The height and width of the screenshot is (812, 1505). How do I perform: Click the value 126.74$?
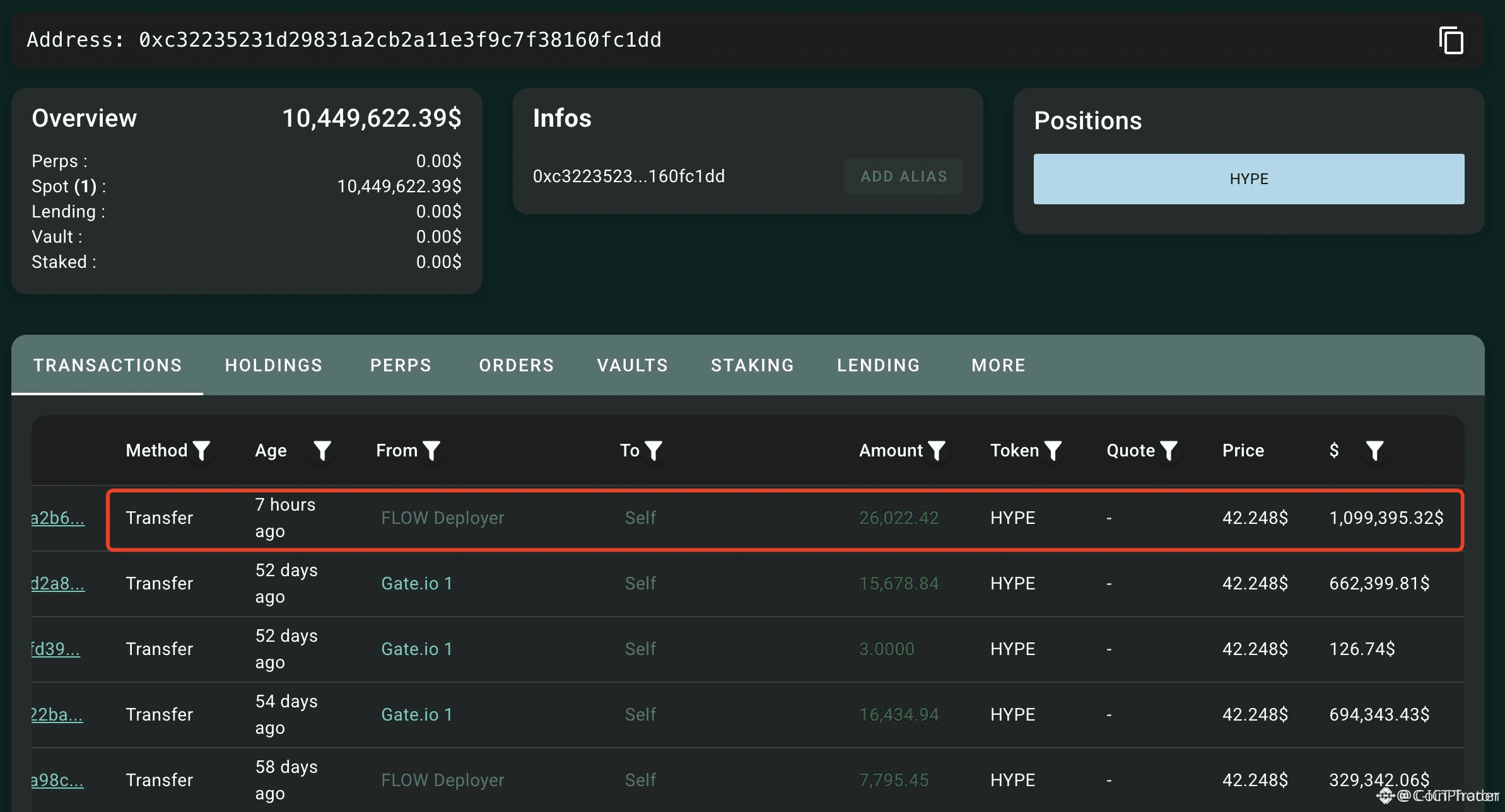pos(1362,649)
